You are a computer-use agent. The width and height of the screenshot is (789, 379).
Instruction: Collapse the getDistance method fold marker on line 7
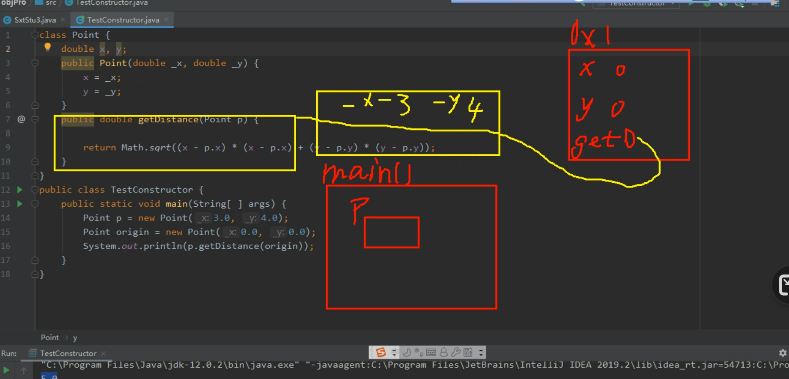(35, 119)
